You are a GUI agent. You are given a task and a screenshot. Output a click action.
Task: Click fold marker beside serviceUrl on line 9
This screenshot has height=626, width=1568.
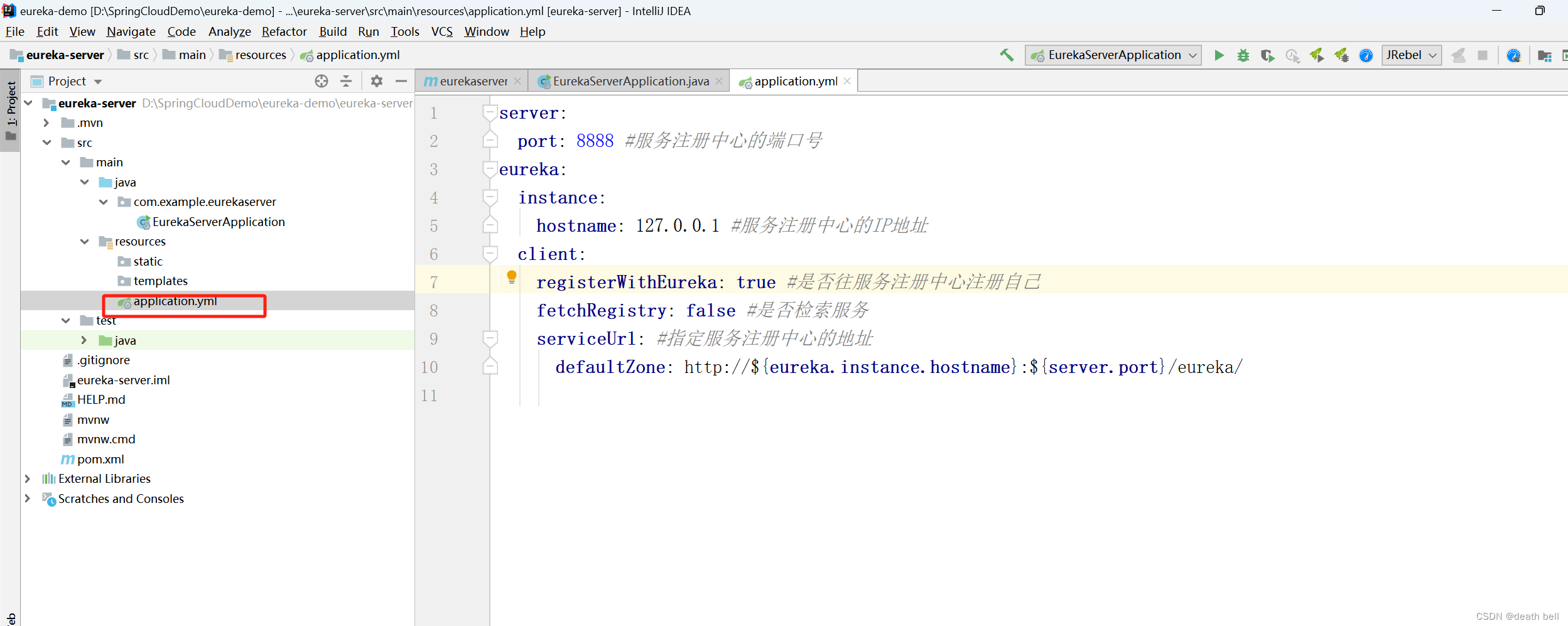pyautogui.click(x=490, y=338)
